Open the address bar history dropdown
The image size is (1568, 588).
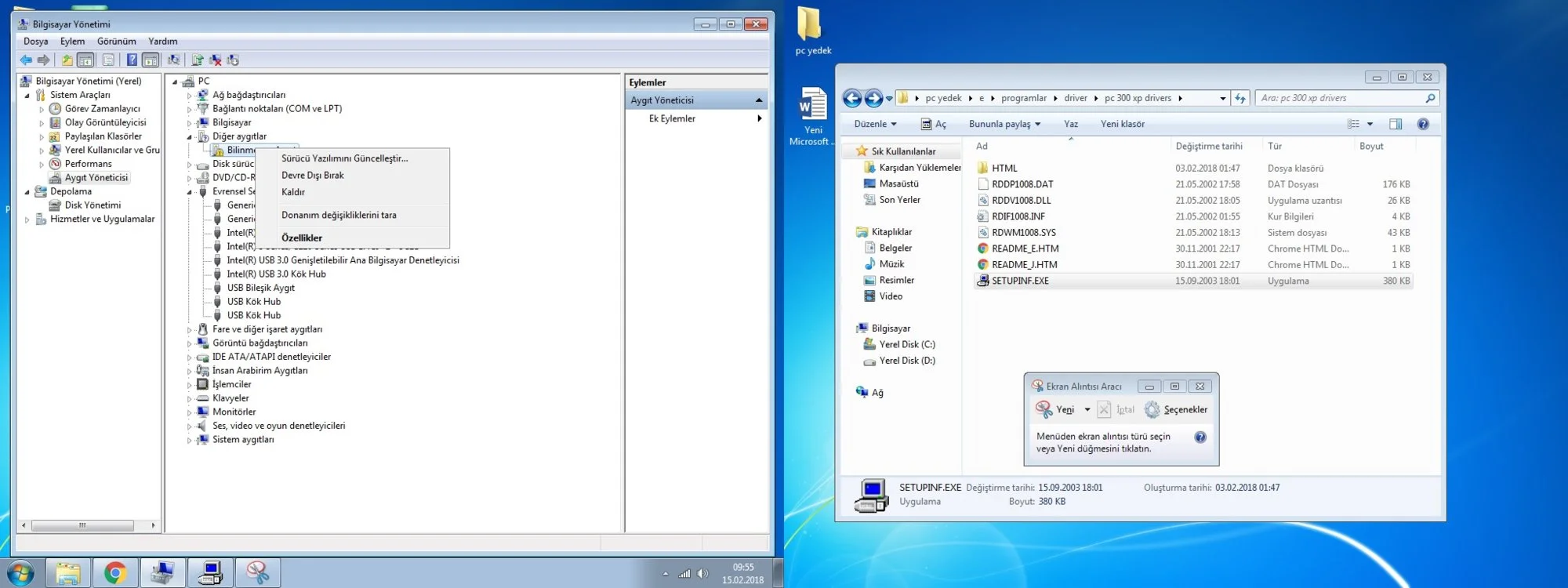[1222, 99]
